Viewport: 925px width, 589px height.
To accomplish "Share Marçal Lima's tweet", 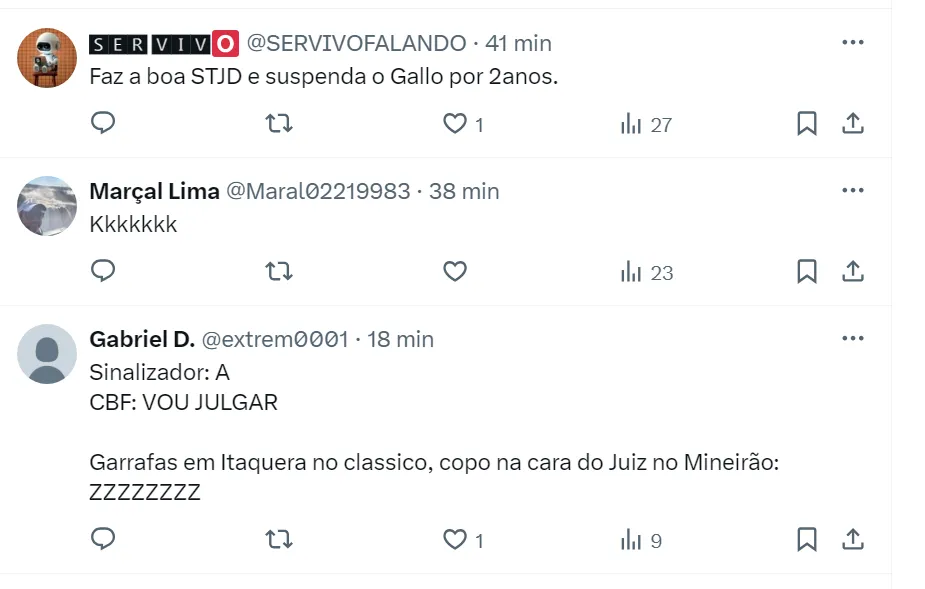I will [852, 271].
